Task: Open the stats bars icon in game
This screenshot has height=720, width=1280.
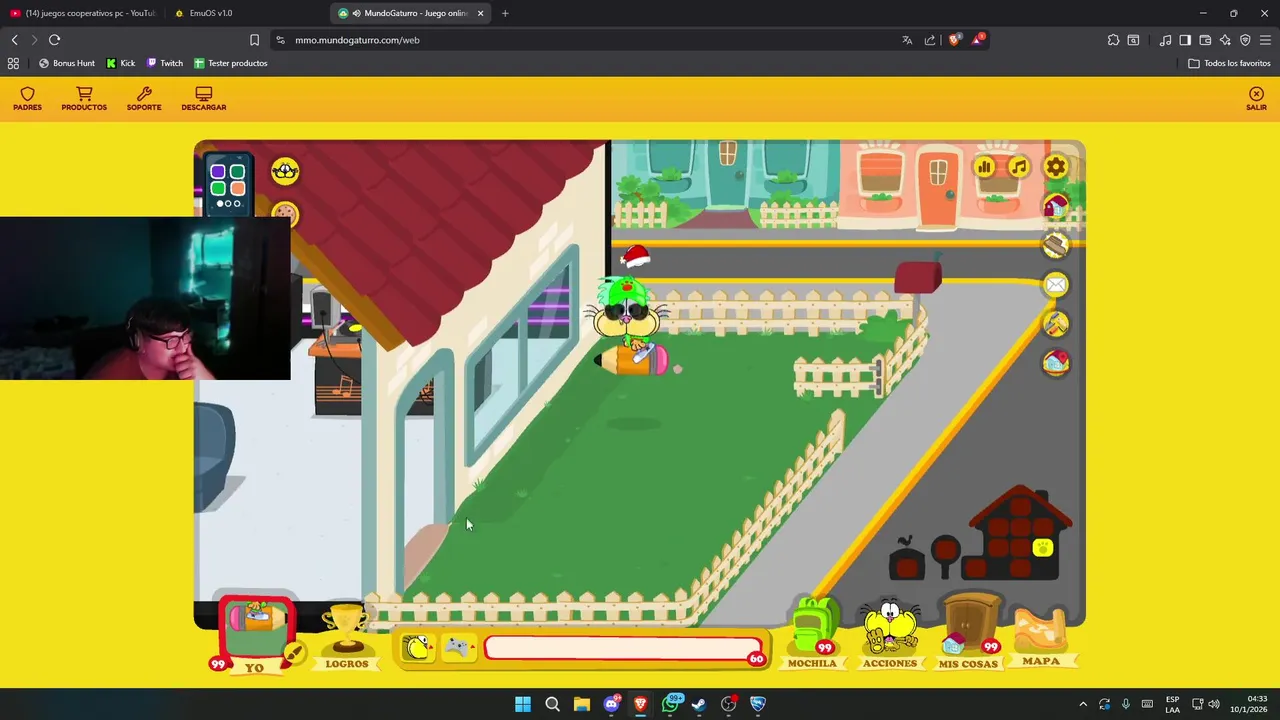Action: point(985,167)
